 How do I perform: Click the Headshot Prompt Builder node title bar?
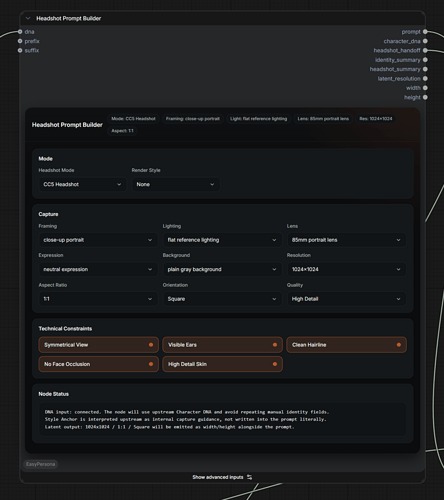tap(222, 18)
